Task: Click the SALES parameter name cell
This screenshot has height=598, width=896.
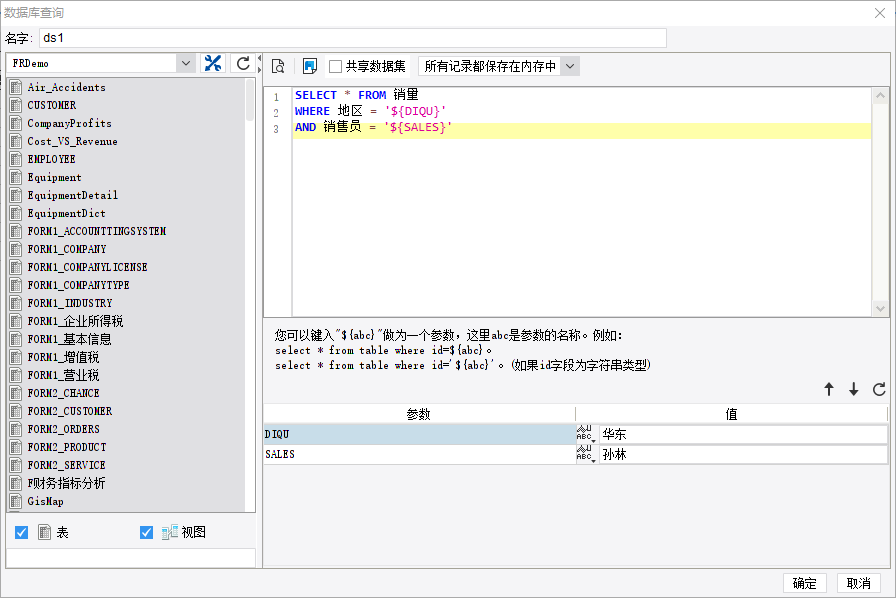Action: click(419, 454)
